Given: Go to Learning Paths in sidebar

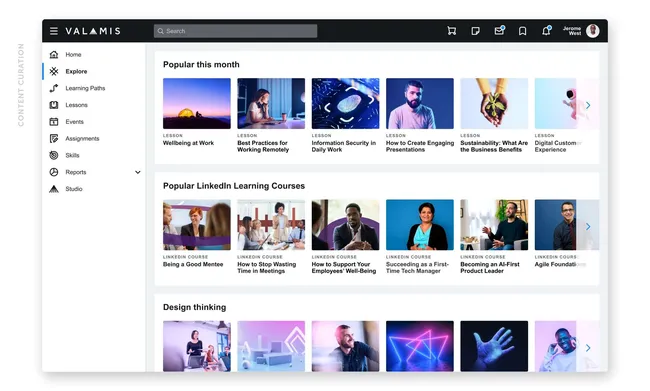Looking at the screenshot, I should pyautogui.click(x=85, y=88).
